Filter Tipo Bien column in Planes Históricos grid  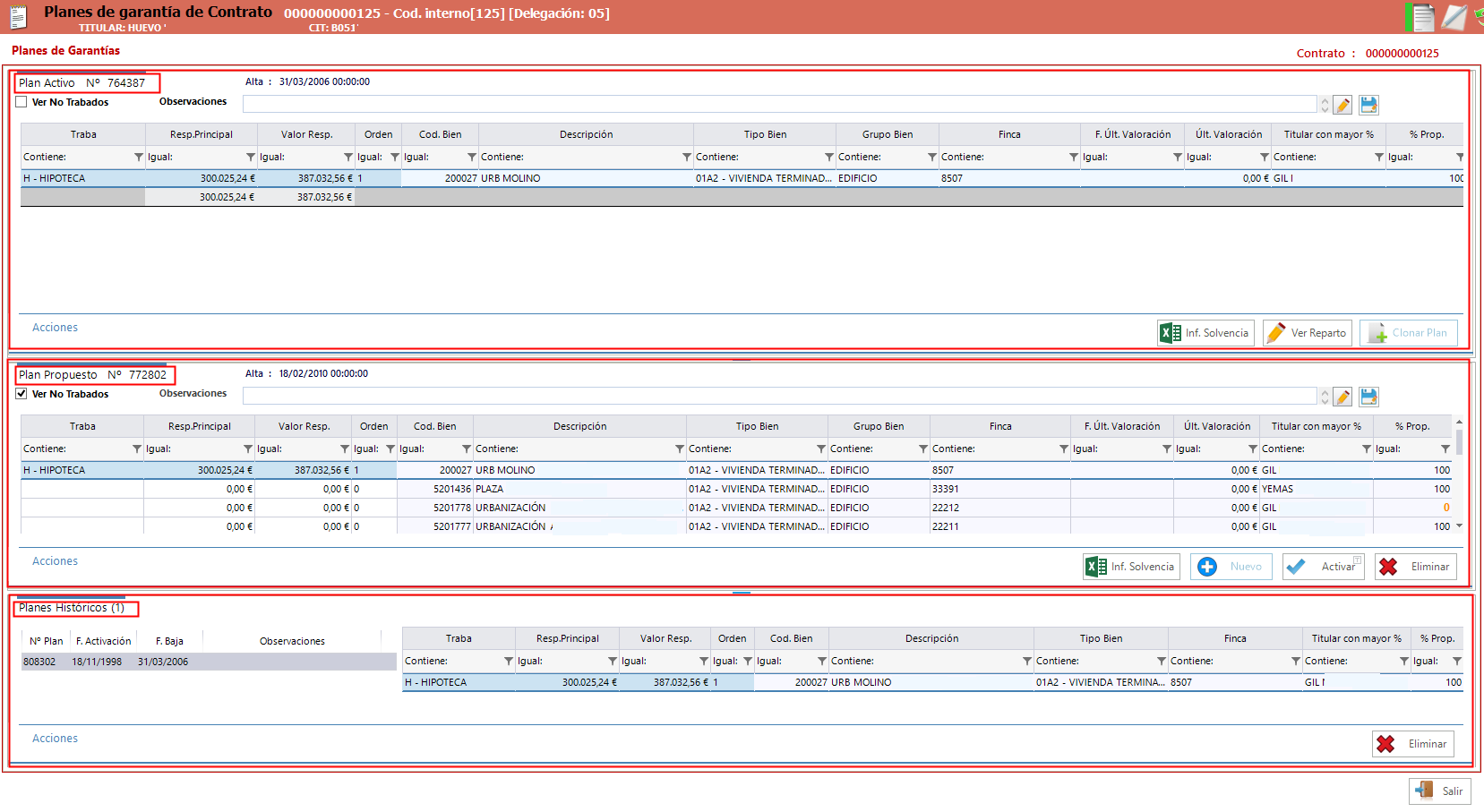[x=1162, y=661]
